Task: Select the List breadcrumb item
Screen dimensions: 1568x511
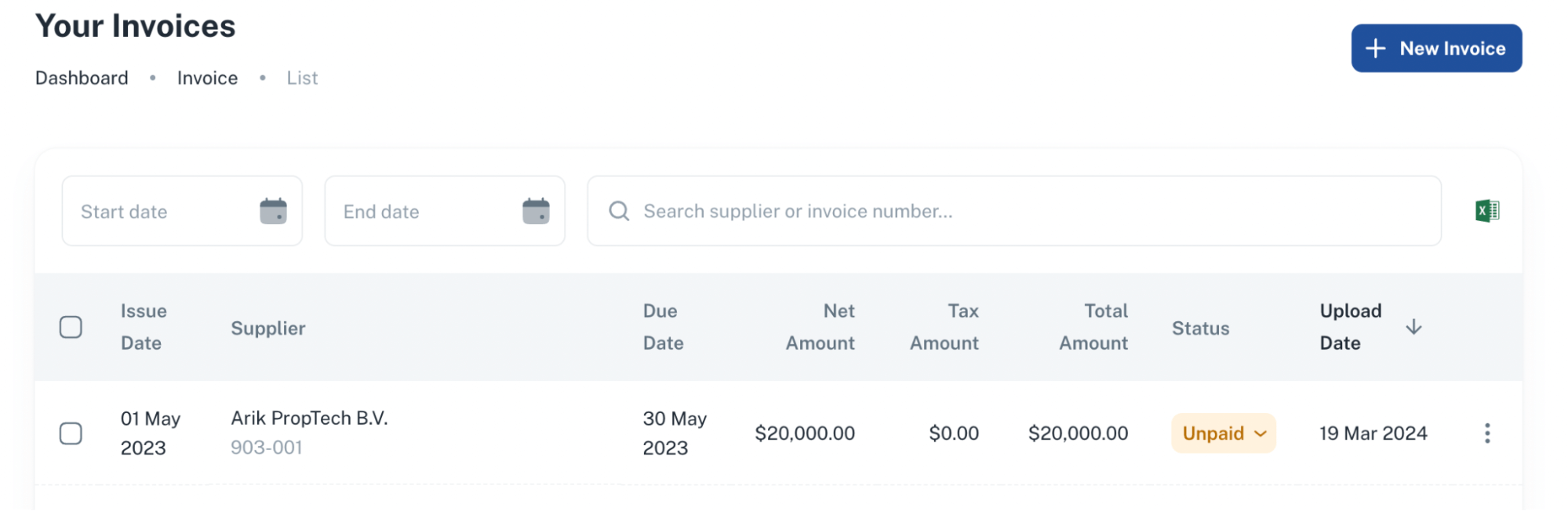Action: click(302, 77)
